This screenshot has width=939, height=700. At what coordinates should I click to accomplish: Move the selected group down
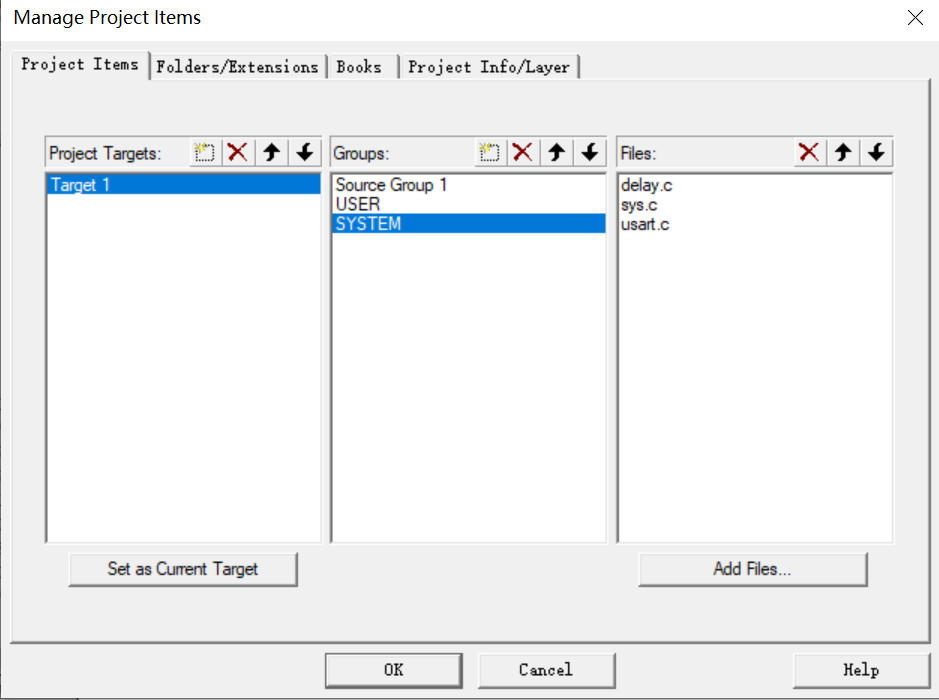pyautogui.click(x=590, y=152)
